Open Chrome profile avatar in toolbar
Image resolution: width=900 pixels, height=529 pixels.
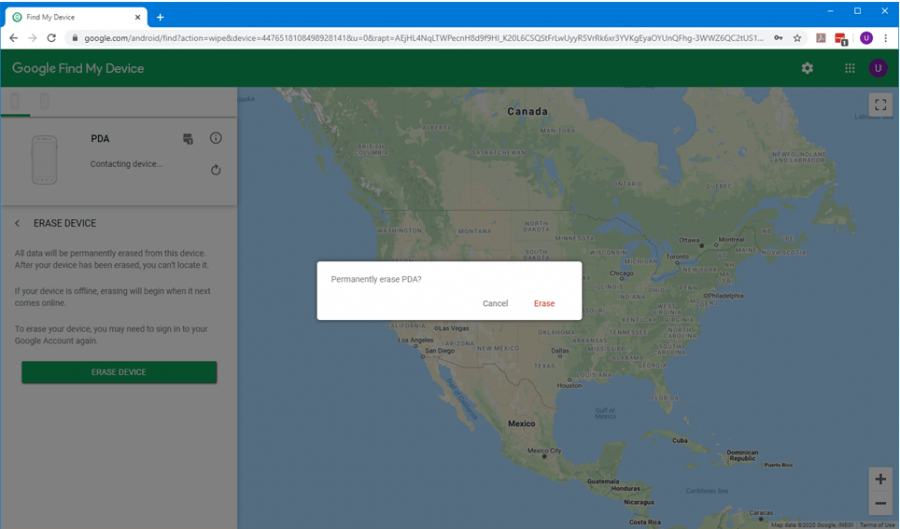(866, 38)
